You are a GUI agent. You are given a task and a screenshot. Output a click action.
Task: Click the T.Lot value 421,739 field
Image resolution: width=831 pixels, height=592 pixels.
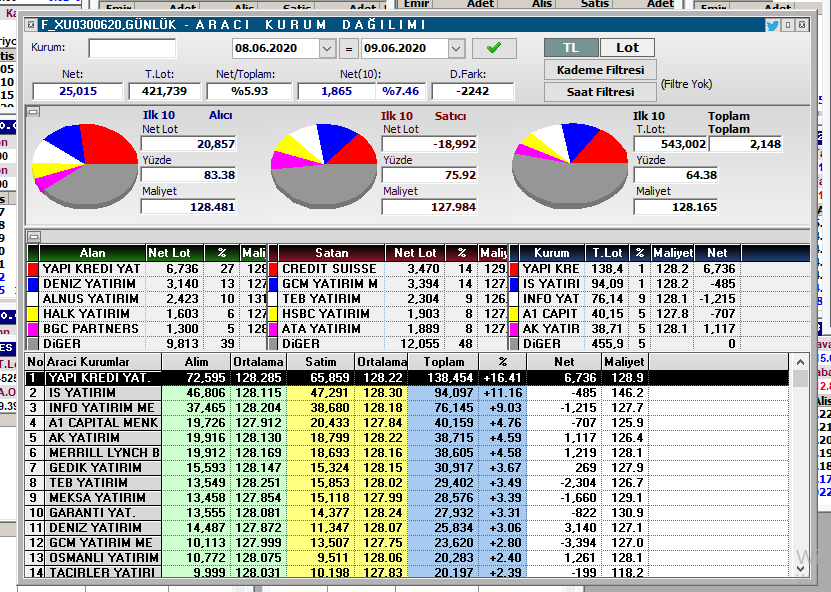164,91
